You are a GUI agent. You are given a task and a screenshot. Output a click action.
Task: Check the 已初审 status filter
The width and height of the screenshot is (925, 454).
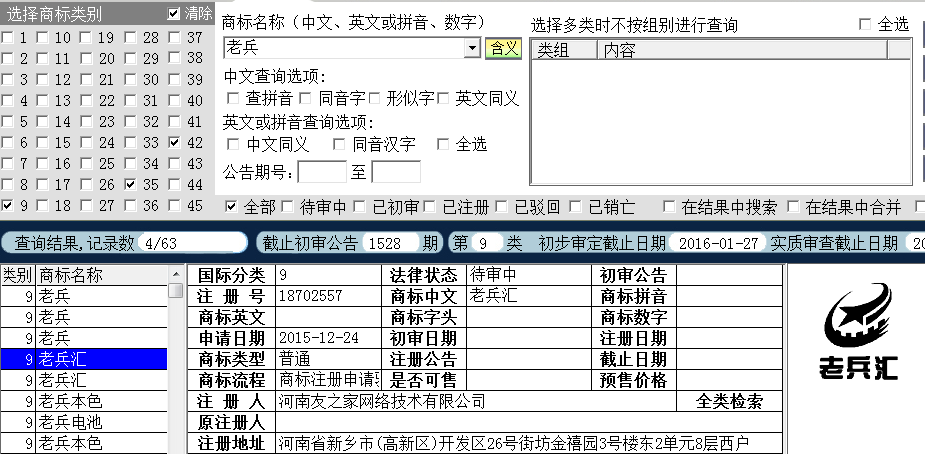pos(359,206)
